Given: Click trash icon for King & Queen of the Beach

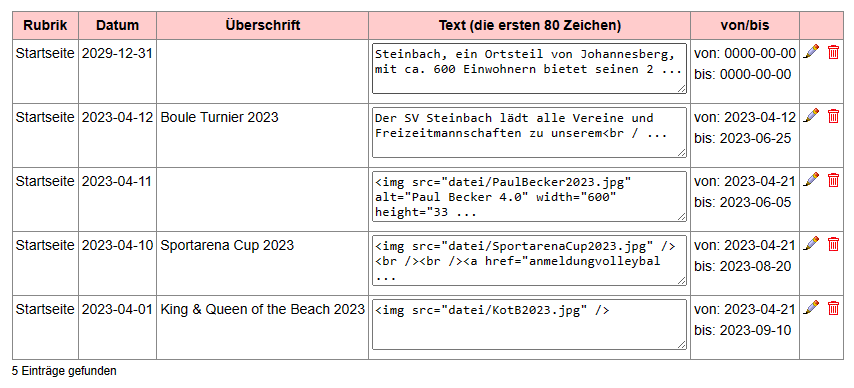Looking at the screenshot, I should (833, 308).
